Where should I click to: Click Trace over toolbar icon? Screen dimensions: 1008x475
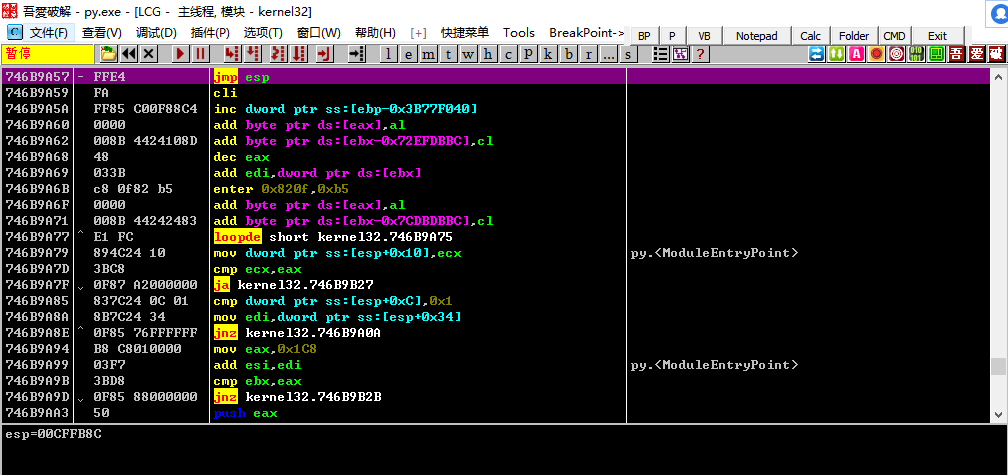coord(299,54)
